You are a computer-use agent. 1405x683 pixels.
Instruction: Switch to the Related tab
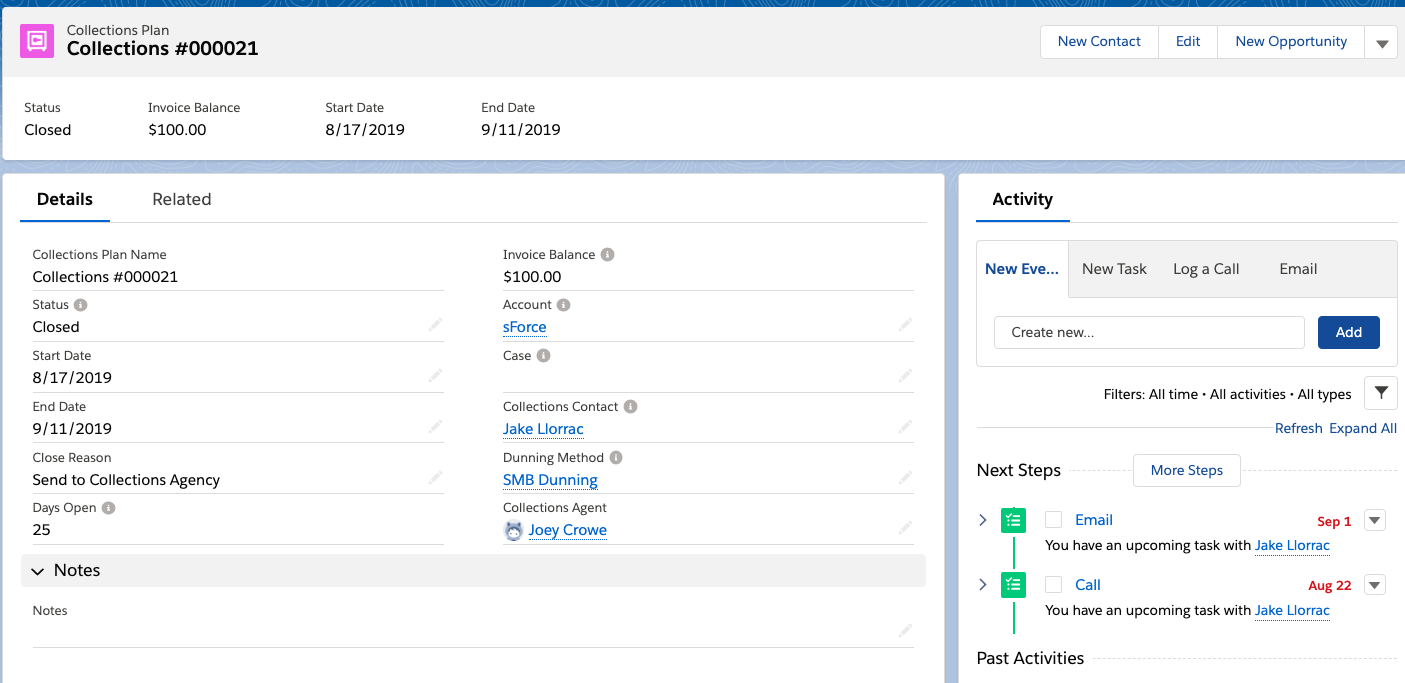point(181,199)
